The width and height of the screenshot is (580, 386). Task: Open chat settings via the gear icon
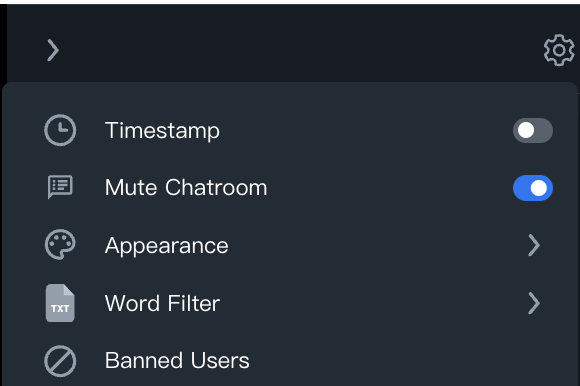pos(559,50)
